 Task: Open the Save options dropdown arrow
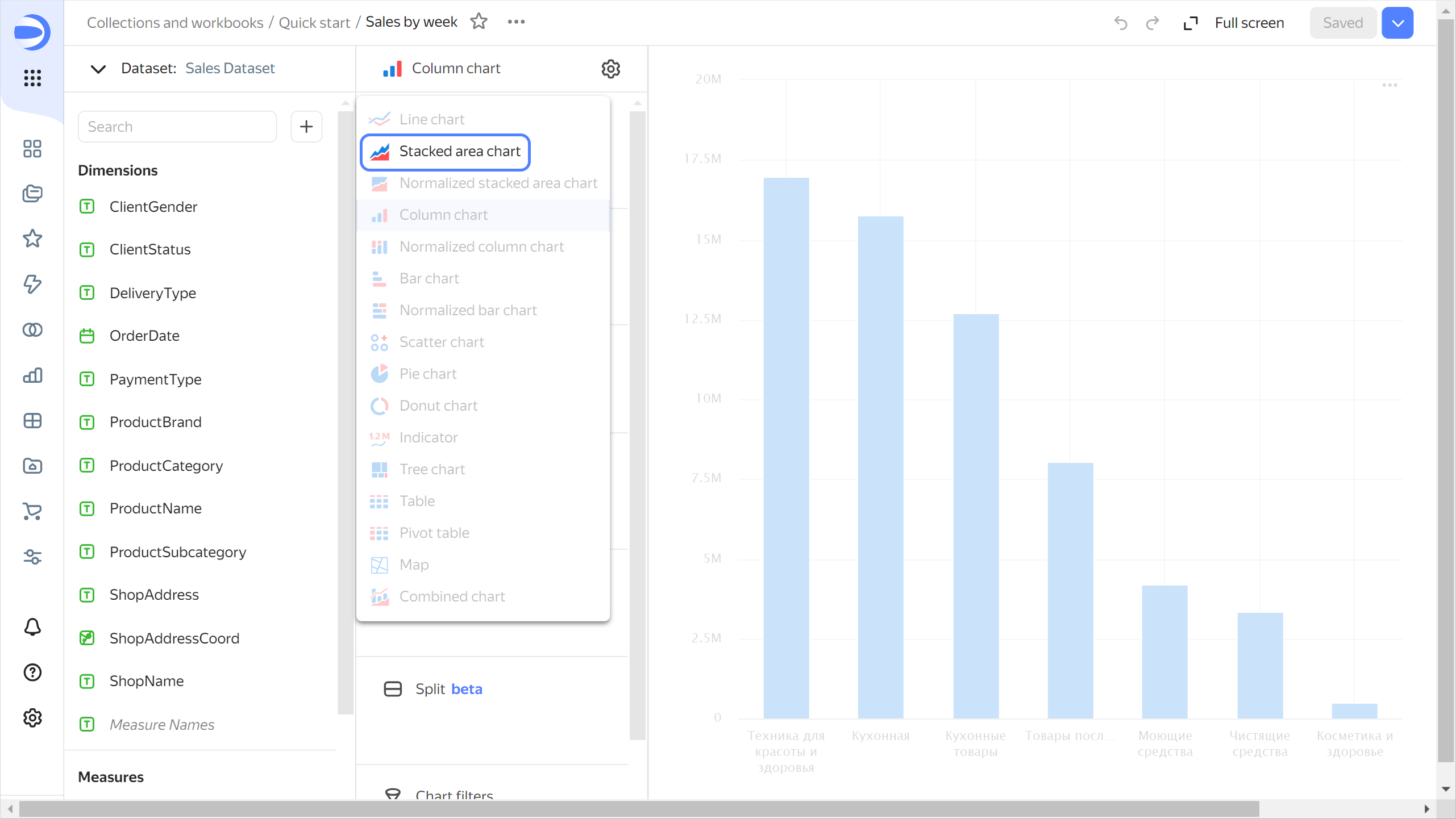[x=1397, y=23]
